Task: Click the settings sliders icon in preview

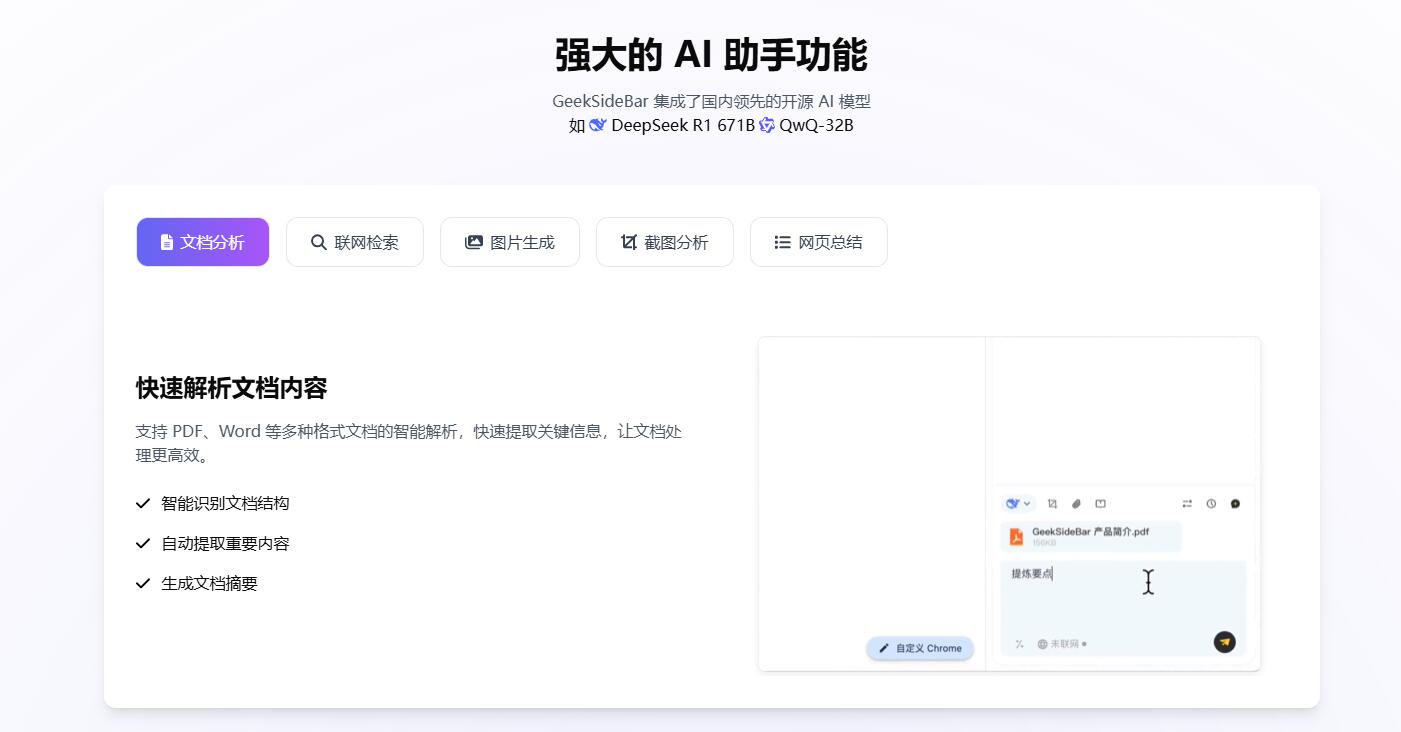Action: [1187, 504]
